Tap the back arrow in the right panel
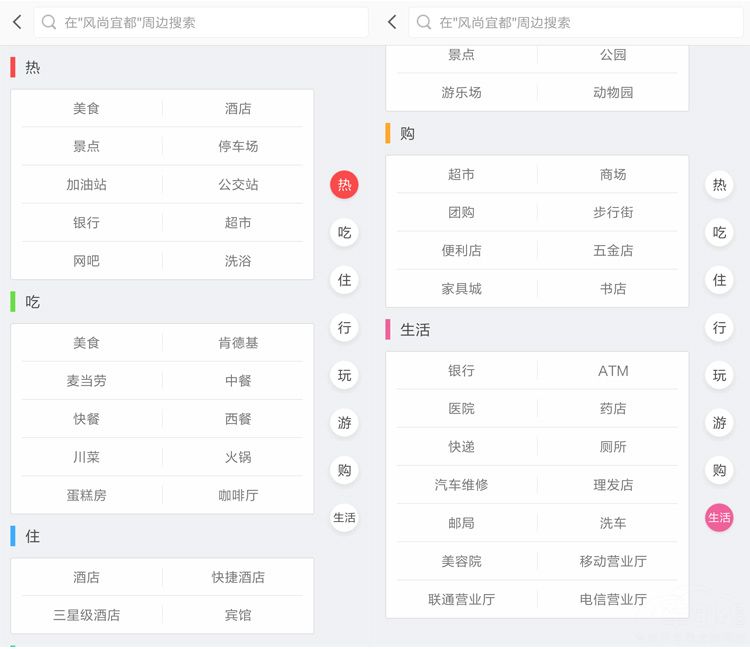The image size is (750, 649). 392,22
